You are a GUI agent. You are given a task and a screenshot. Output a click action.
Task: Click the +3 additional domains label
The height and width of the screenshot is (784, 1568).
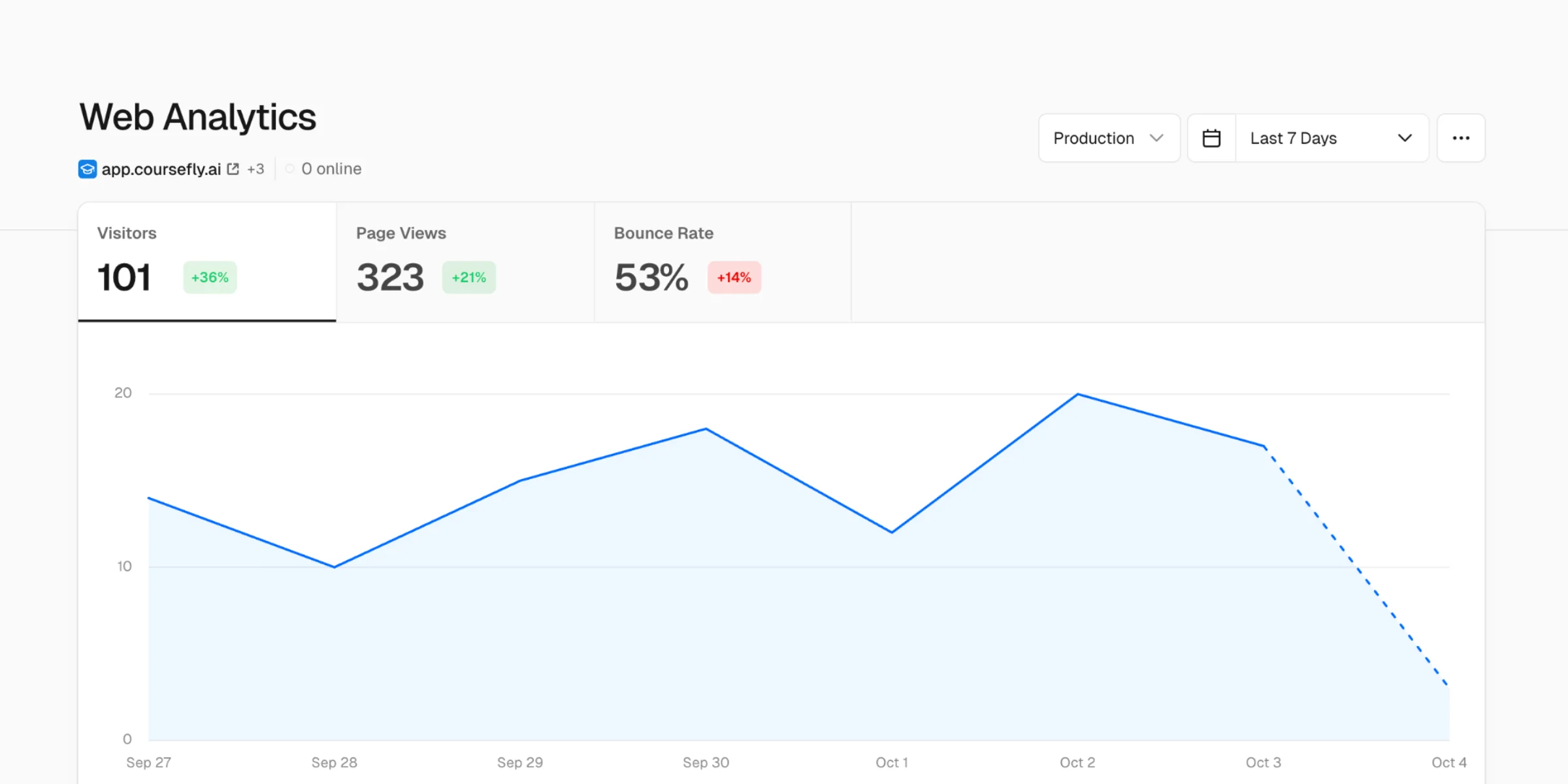[255, 169]
